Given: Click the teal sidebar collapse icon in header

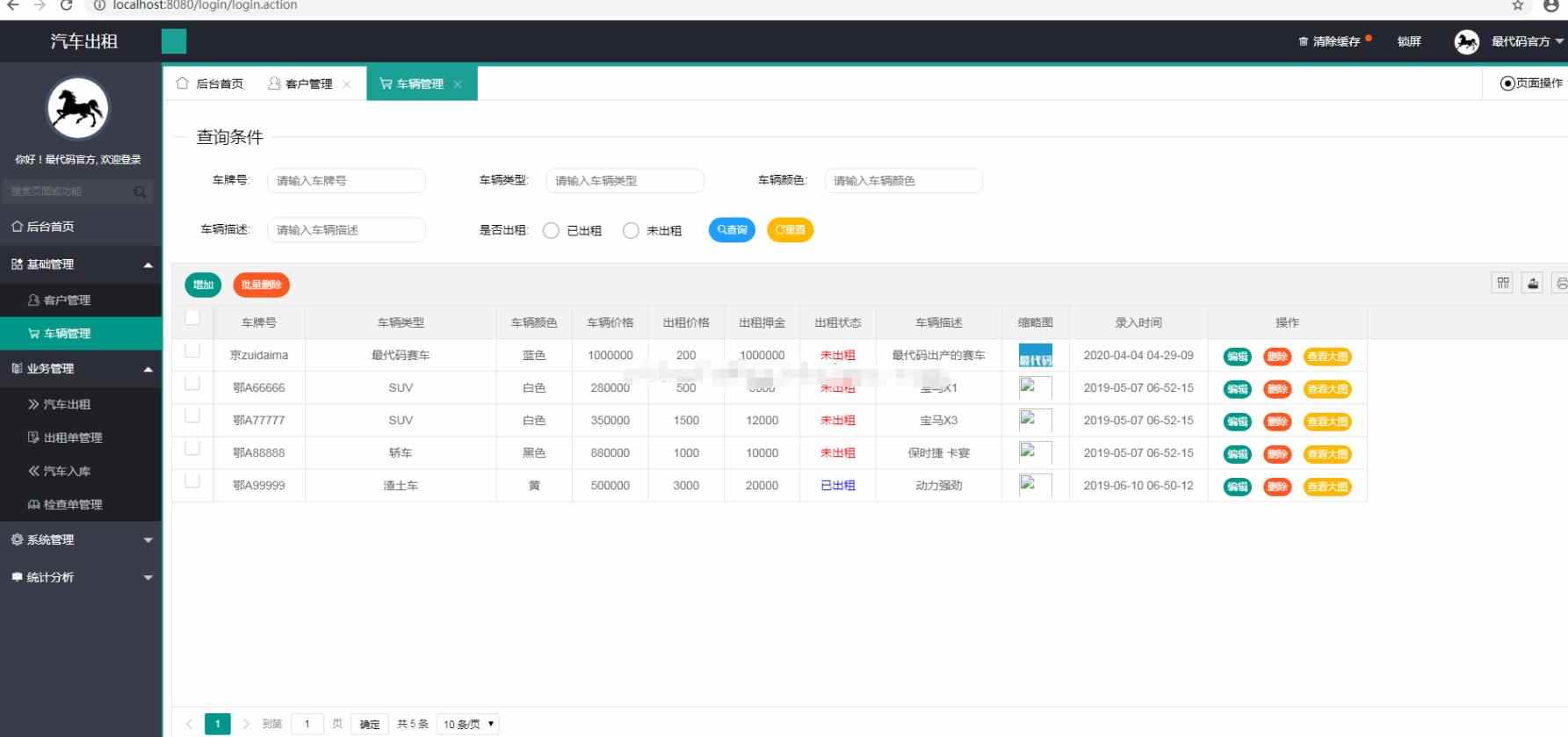Looking at the screenshot, I should click(x=174, y=41).
